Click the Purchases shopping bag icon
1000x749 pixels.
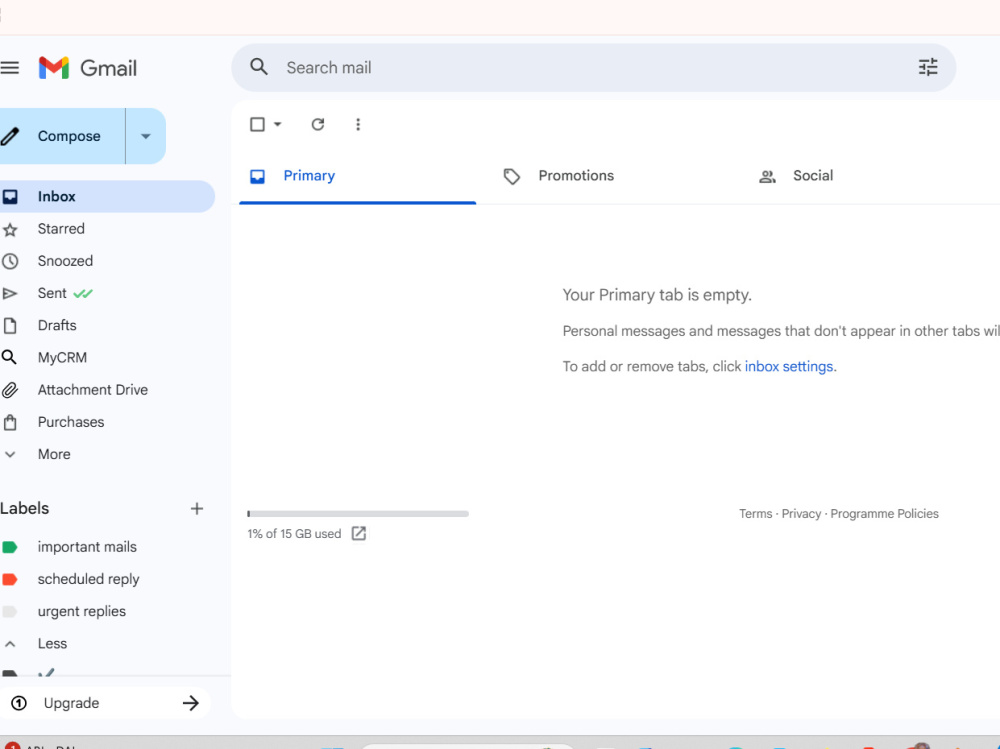[10, 422]
